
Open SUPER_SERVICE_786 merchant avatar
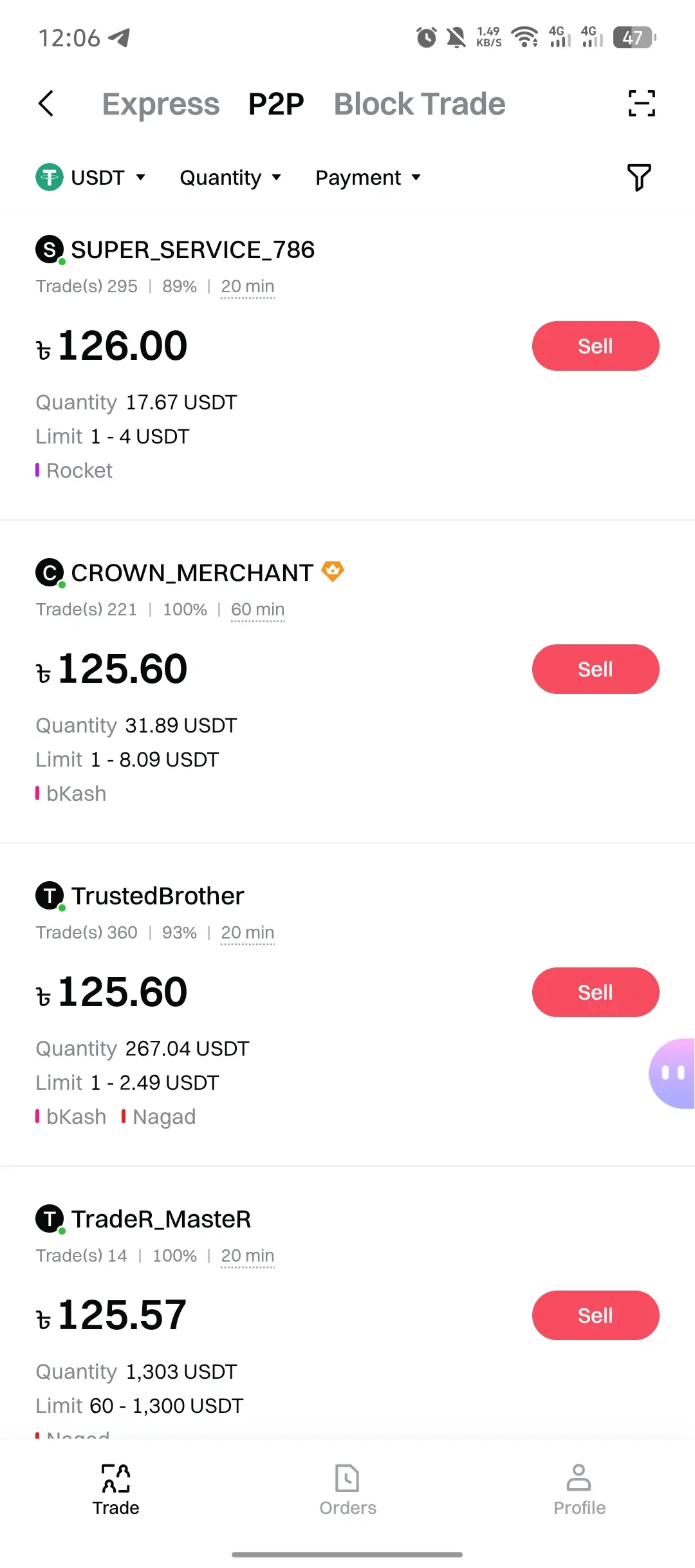[x=50, y=250]
